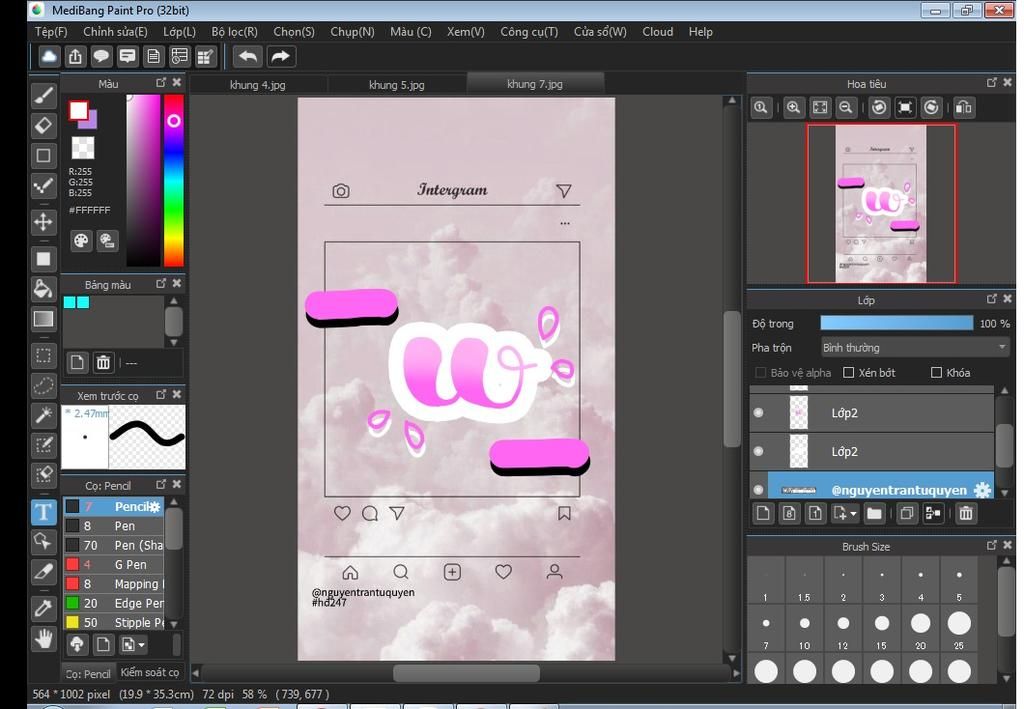The height and width of the screenshot is (709, 1024).
Task: Select the Lasso tool
Action: pyautogui.click(x=43, y=386)
